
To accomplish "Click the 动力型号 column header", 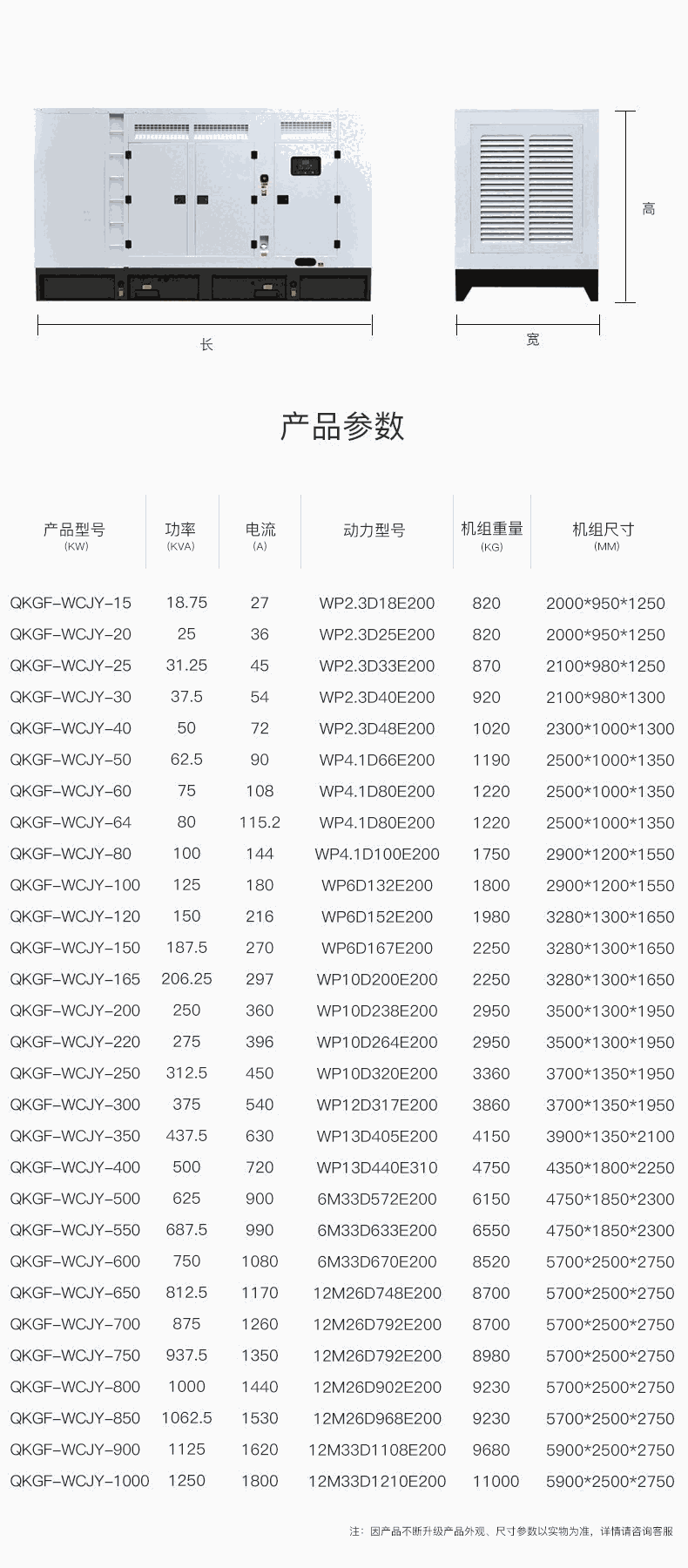I will 374,530.
